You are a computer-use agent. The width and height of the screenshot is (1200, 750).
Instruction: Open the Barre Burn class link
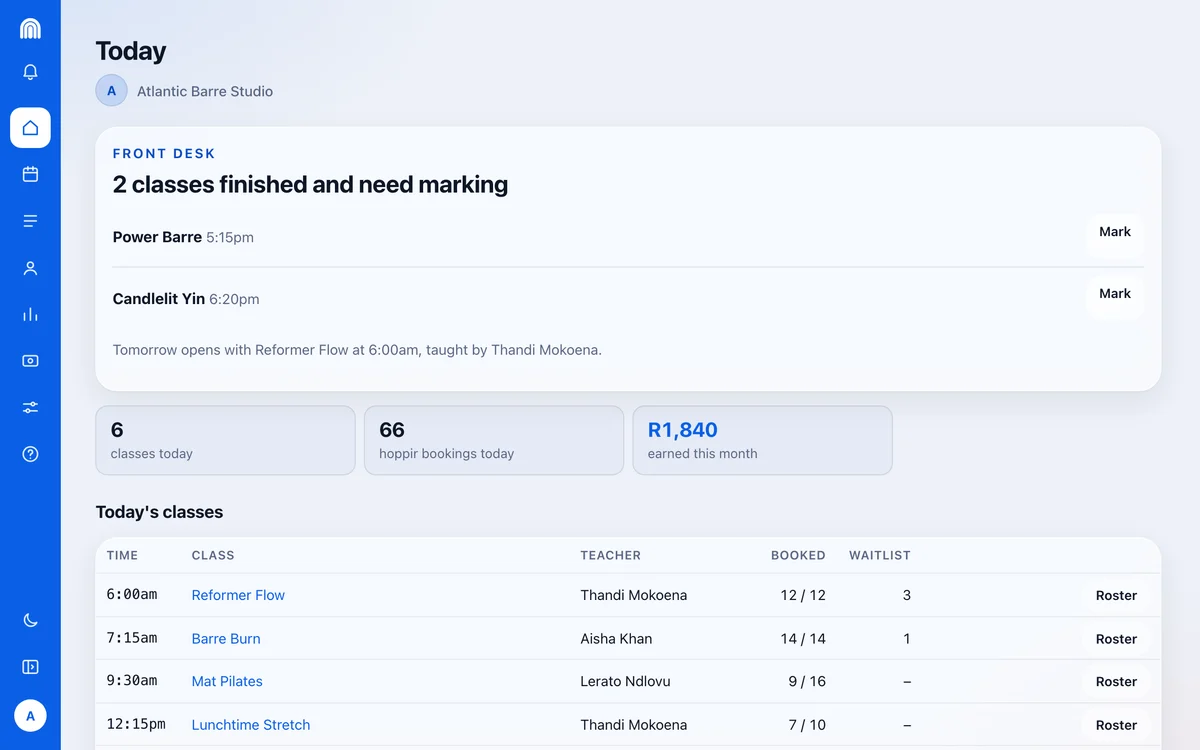[226, 639]
